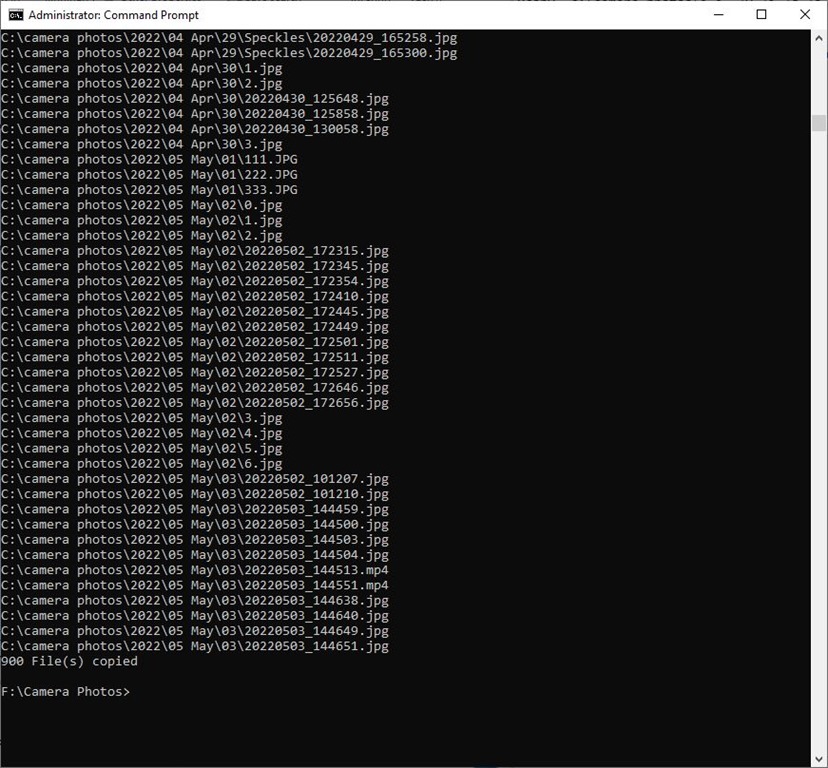
Task: Click the 20220503_144551.mp4 file path line
Action: point(195,585)
